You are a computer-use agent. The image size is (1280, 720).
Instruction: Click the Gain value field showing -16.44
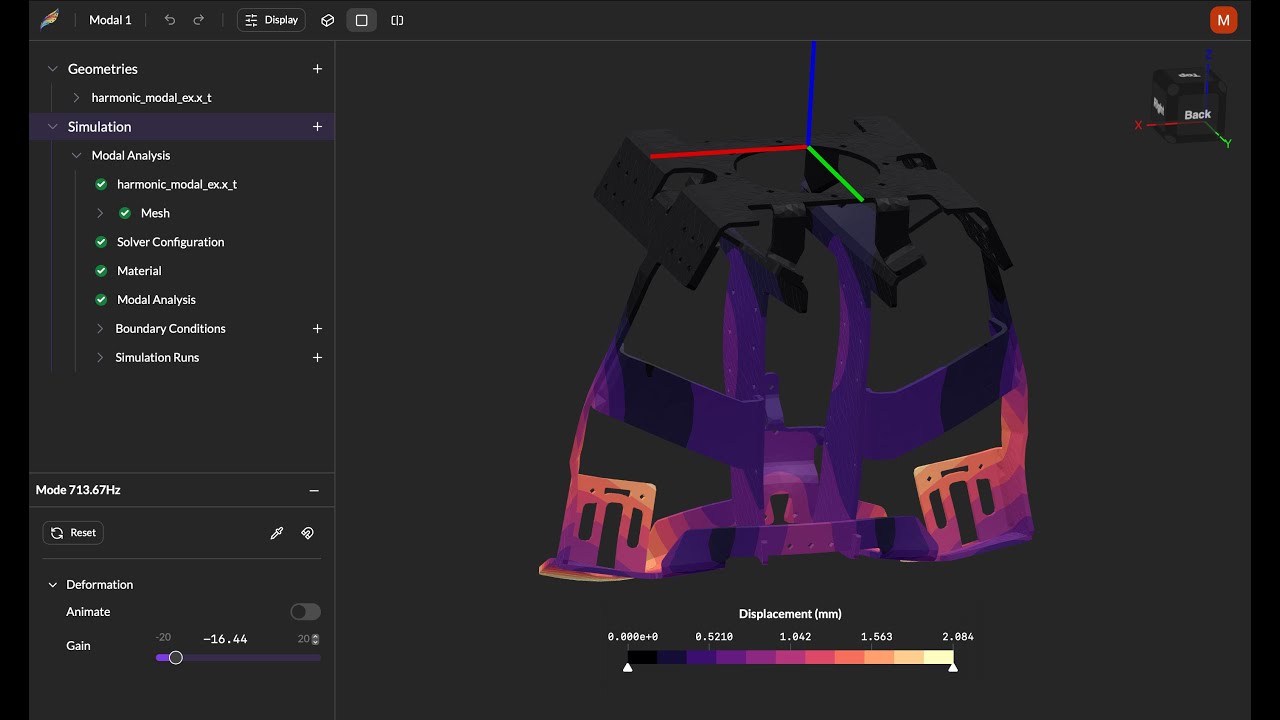click(225, 639)
